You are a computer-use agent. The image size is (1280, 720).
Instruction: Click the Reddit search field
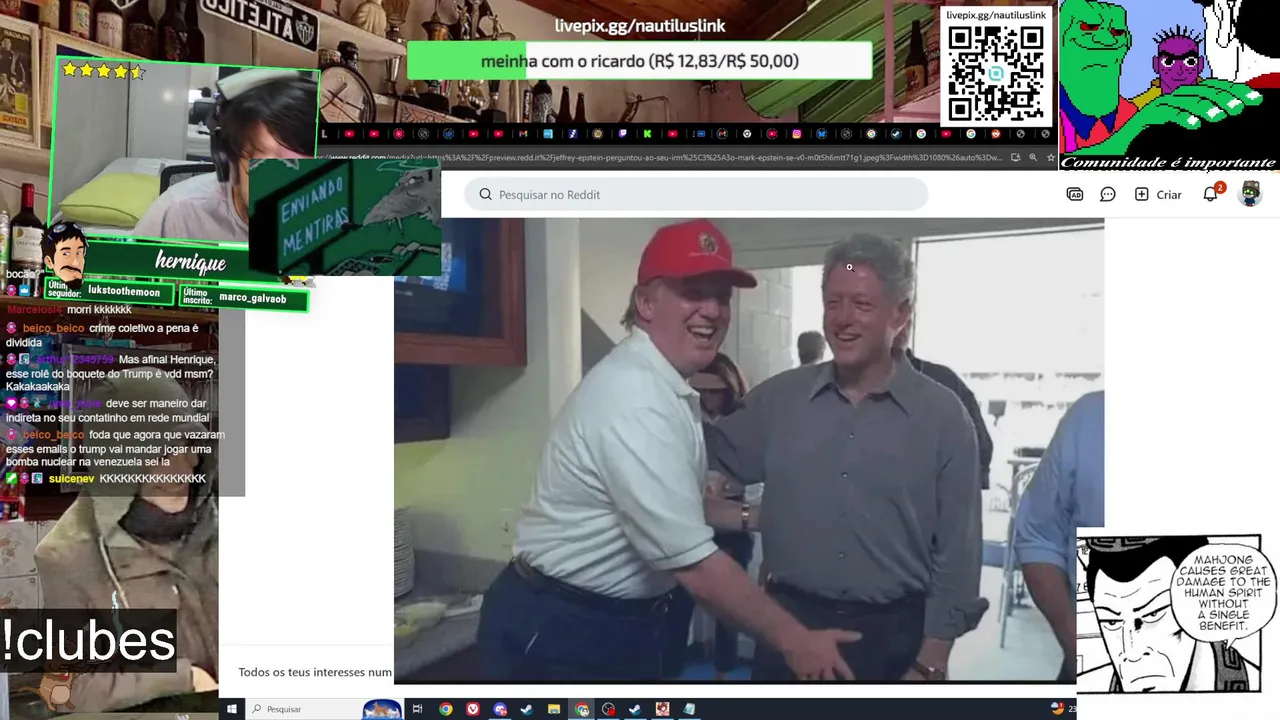point(696,194)
